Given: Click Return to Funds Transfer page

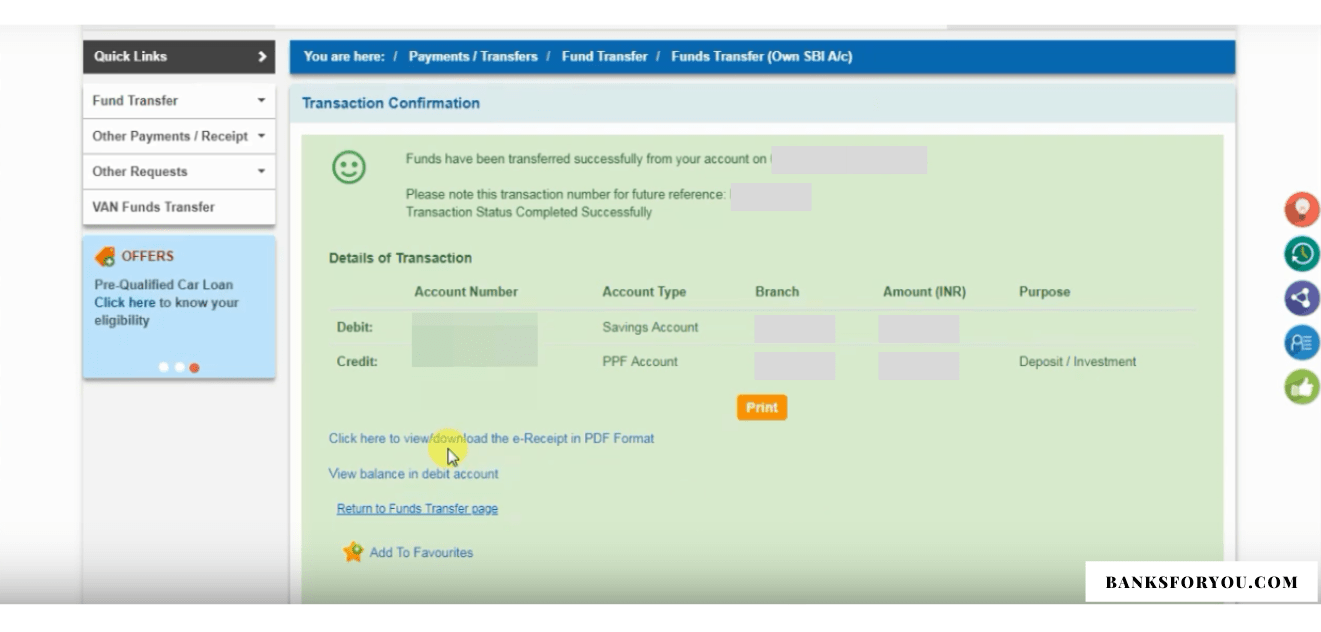Looking at the screenshot, I should [418, 507].
